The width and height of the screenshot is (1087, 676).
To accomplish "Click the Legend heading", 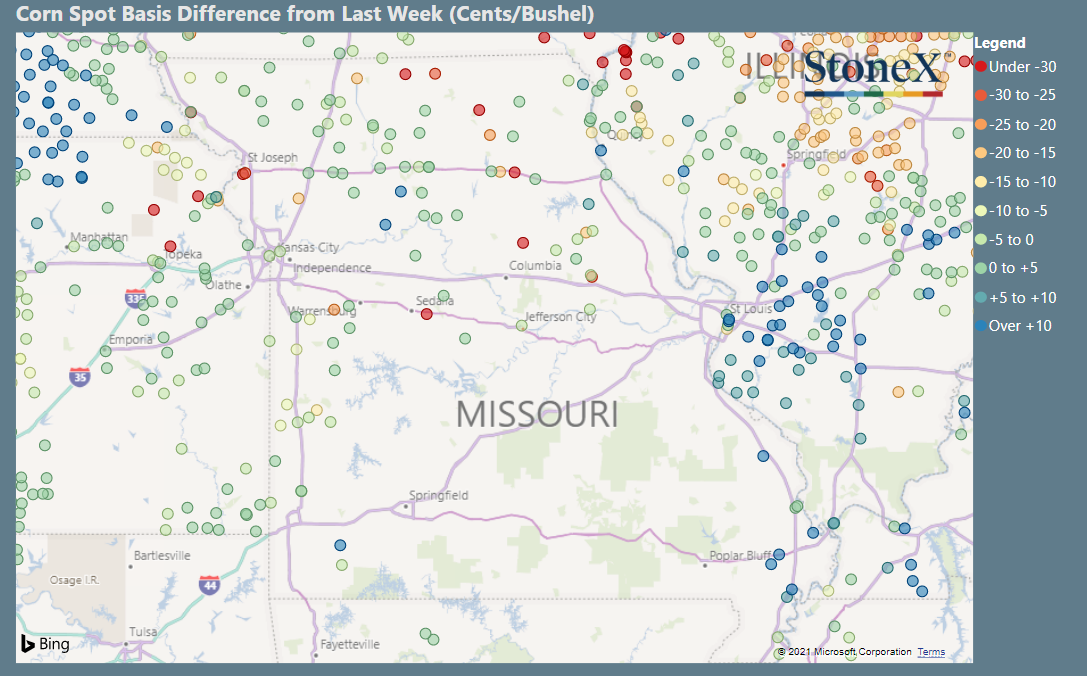I will click(1000, 43).
